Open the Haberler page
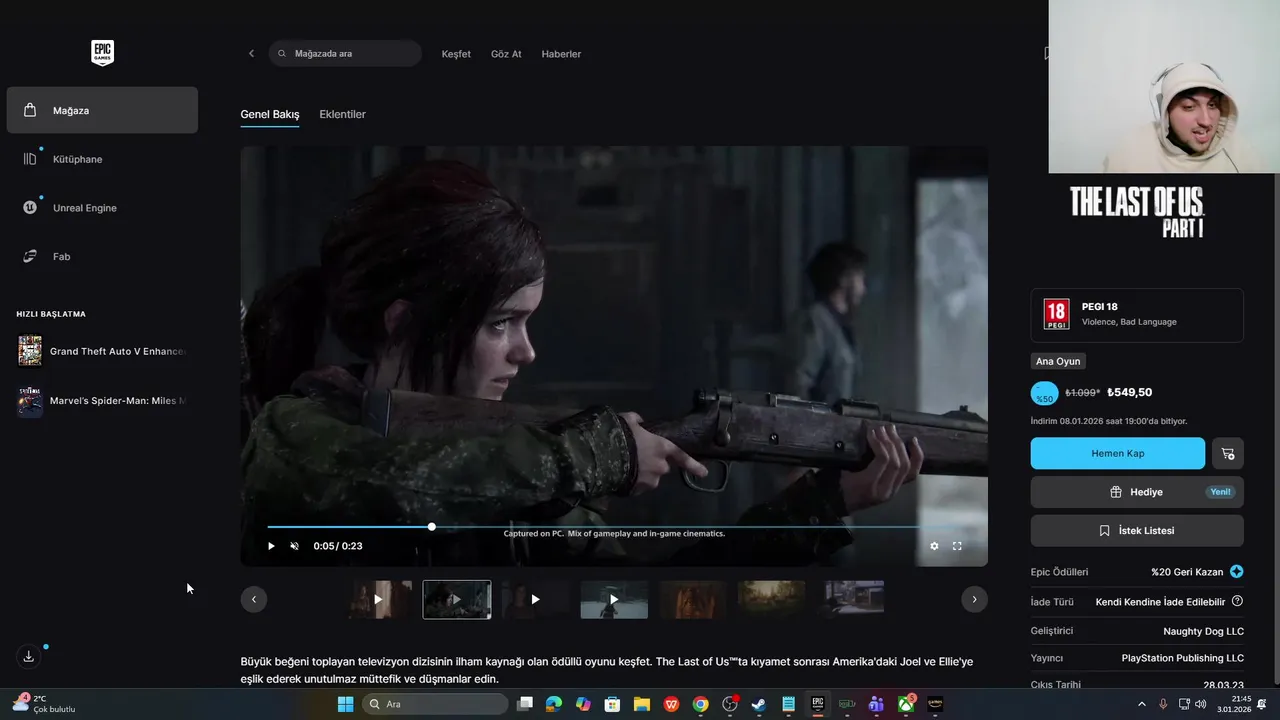The height and width of the screenshot is (720, 1280). [561, 54]
